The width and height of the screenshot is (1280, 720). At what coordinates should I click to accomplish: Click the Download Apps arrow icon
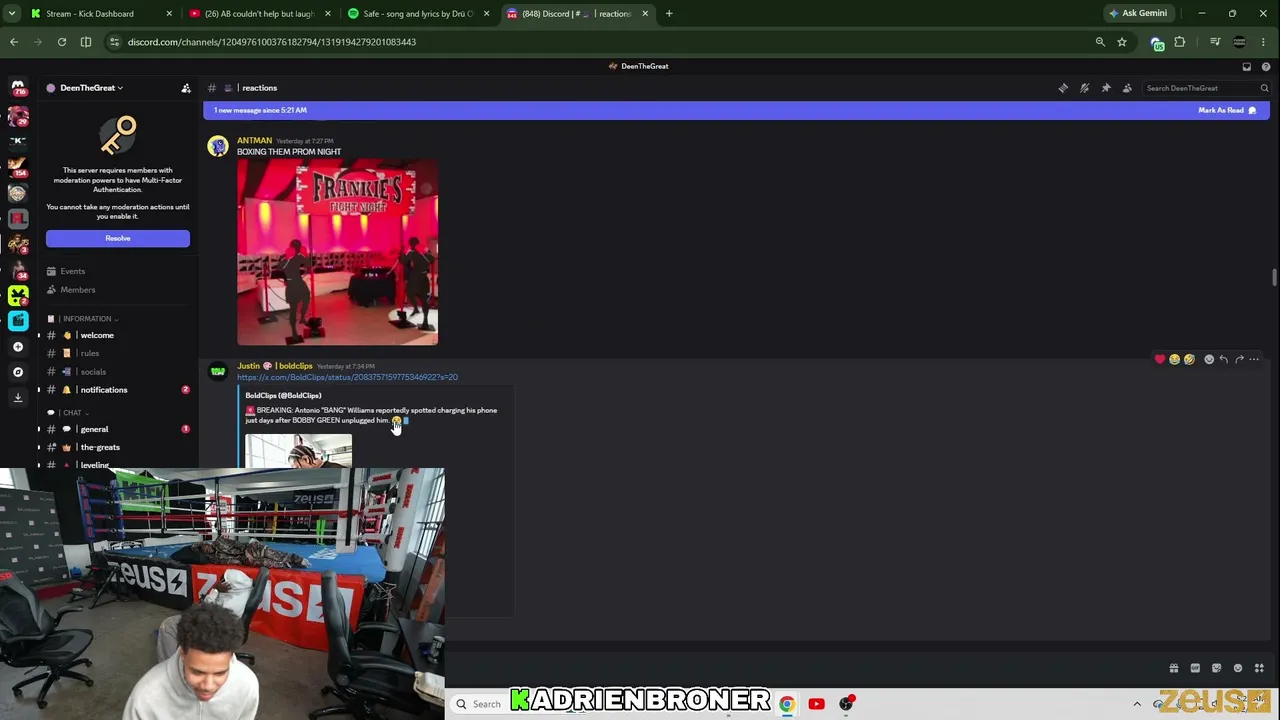(18, 397)
